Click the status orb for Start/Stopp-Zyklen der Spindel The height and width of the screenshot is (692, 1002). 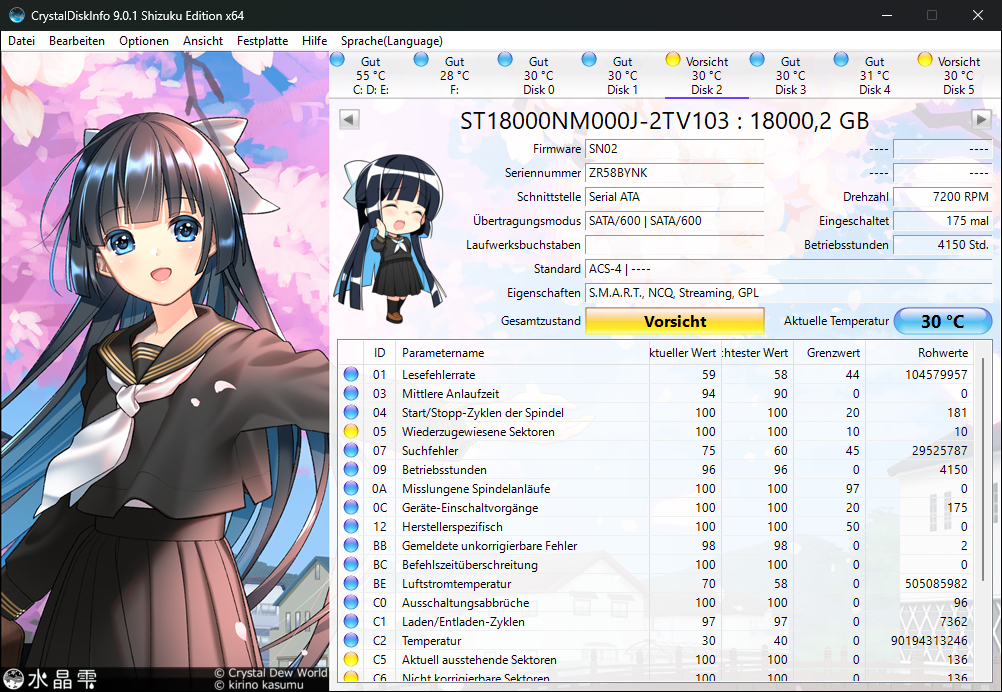[351, 413]
